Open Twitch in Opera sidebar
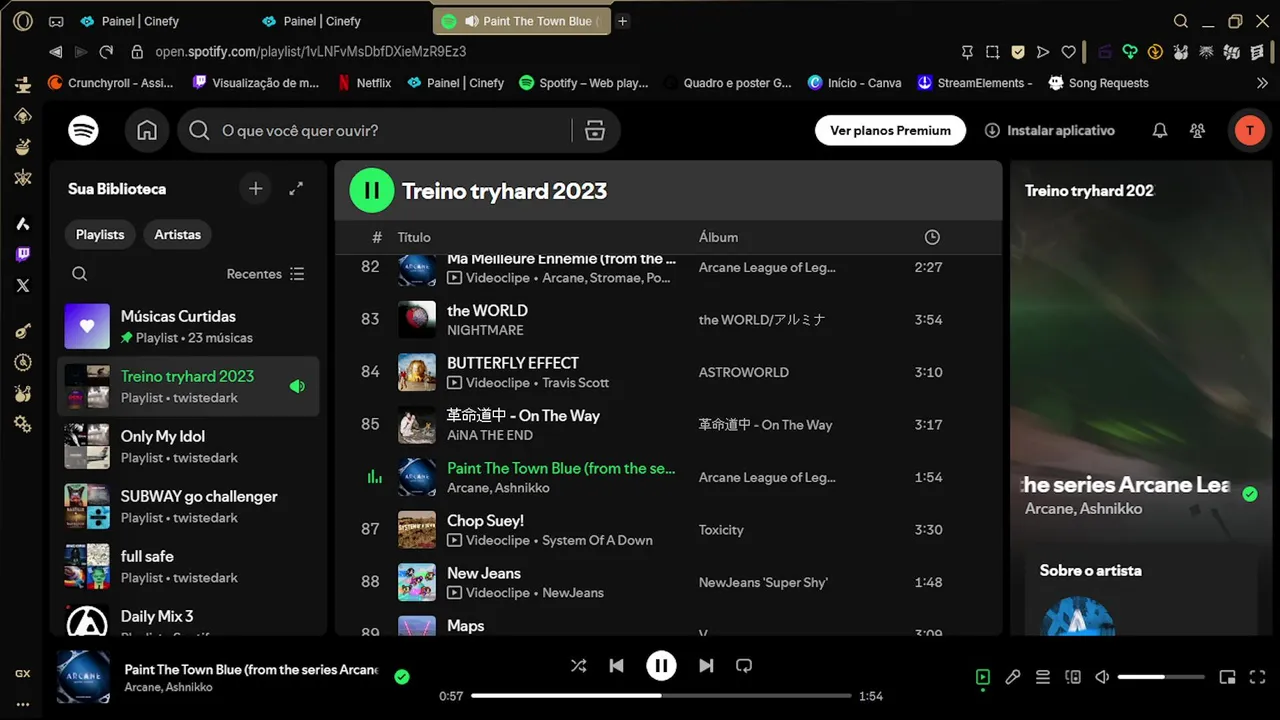 pyautogui.click(x=23, y=254)
